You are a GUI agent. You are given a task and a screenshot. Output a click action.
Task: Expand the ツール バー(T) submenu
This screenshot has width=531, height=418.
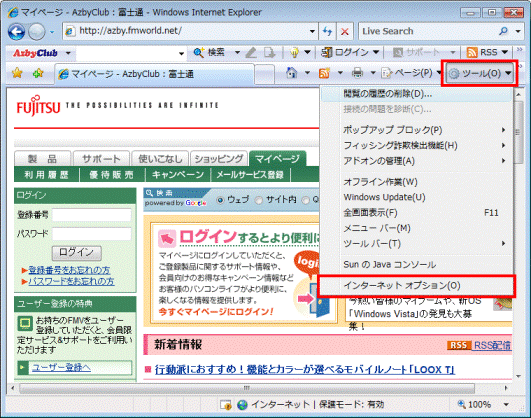pyautogui.click(x=416, y=244)
